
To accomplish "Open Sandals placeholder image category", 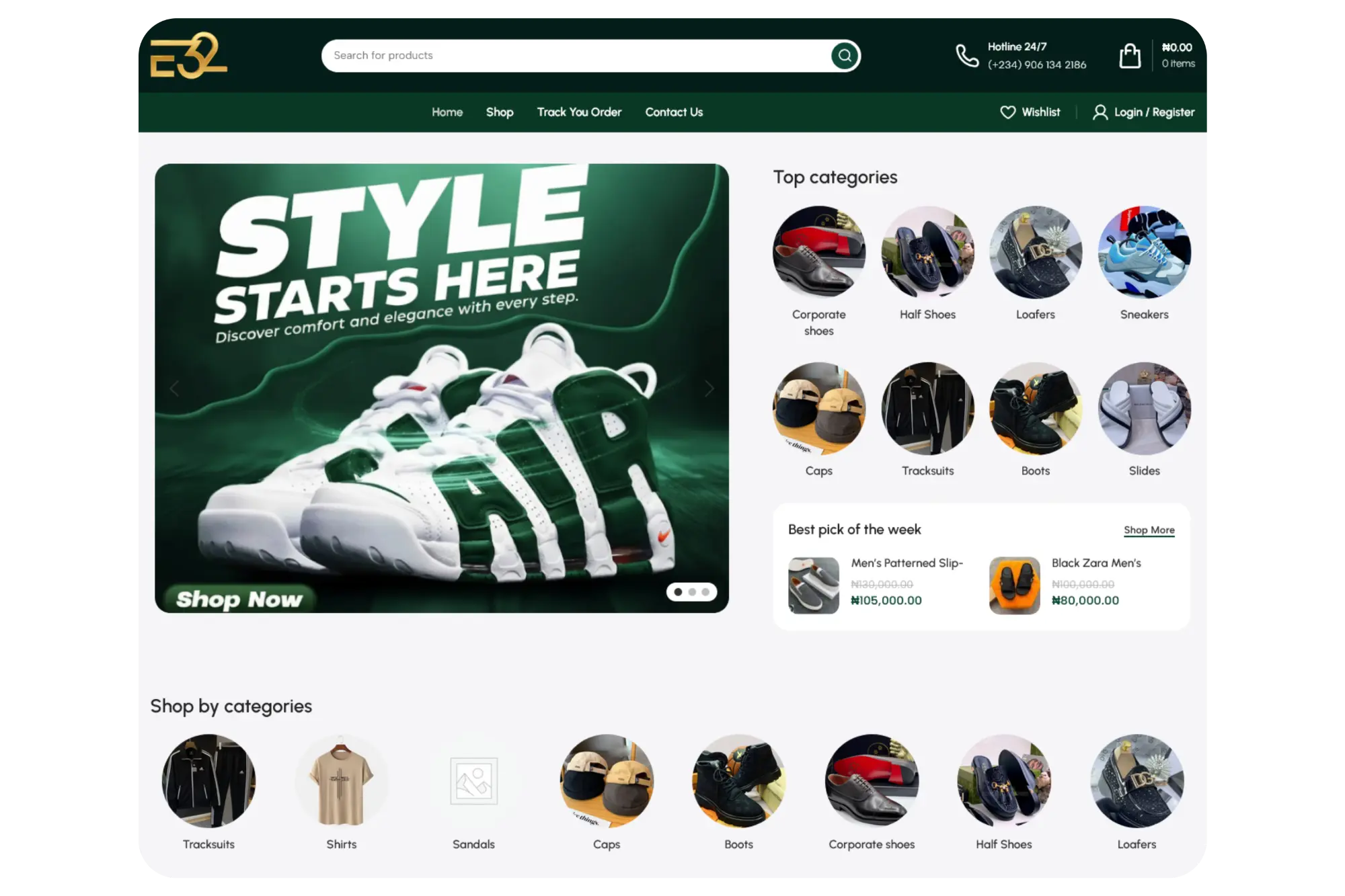I will (473, 780).
